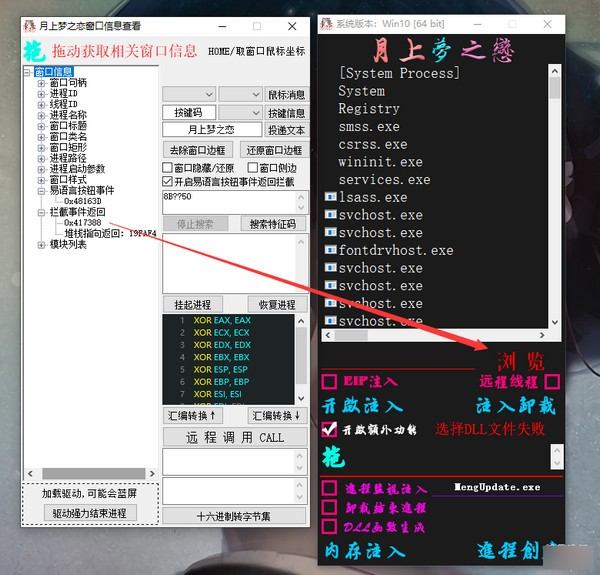
Task: Select services.exe in process list
Action: coord(385,179)
